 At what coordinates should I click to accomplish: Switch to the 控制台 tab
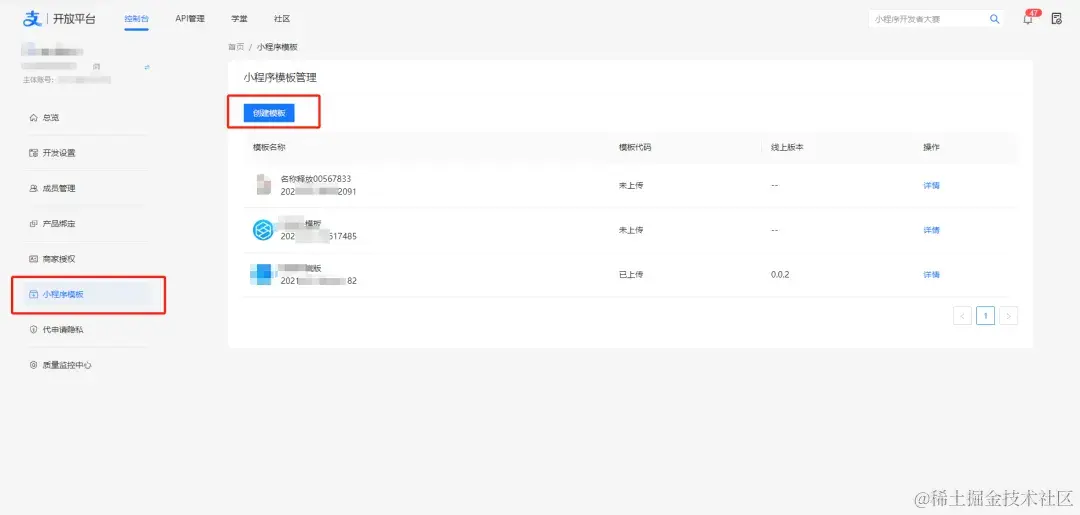[136, 19]
